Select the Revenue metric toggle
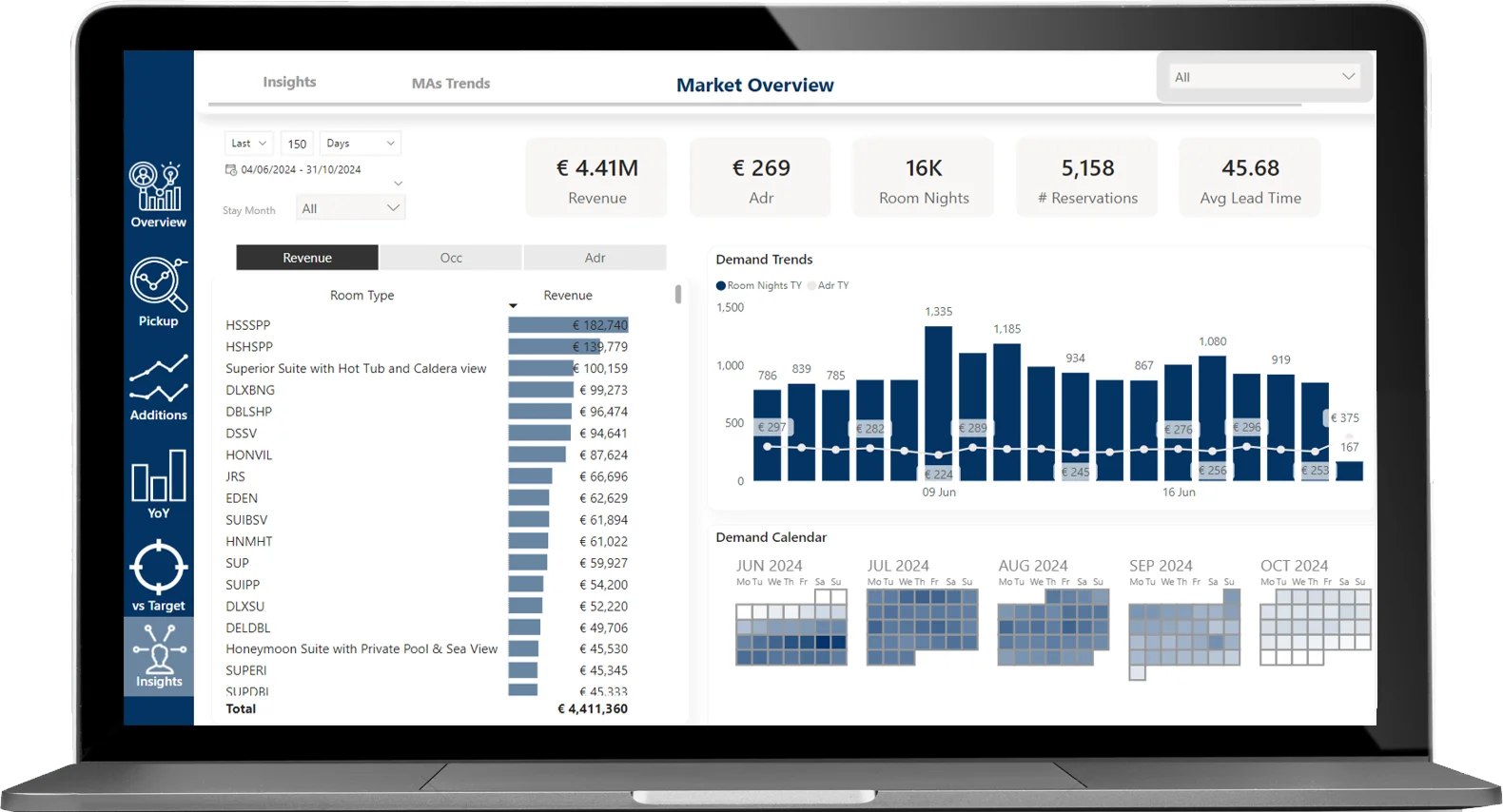 306,258
